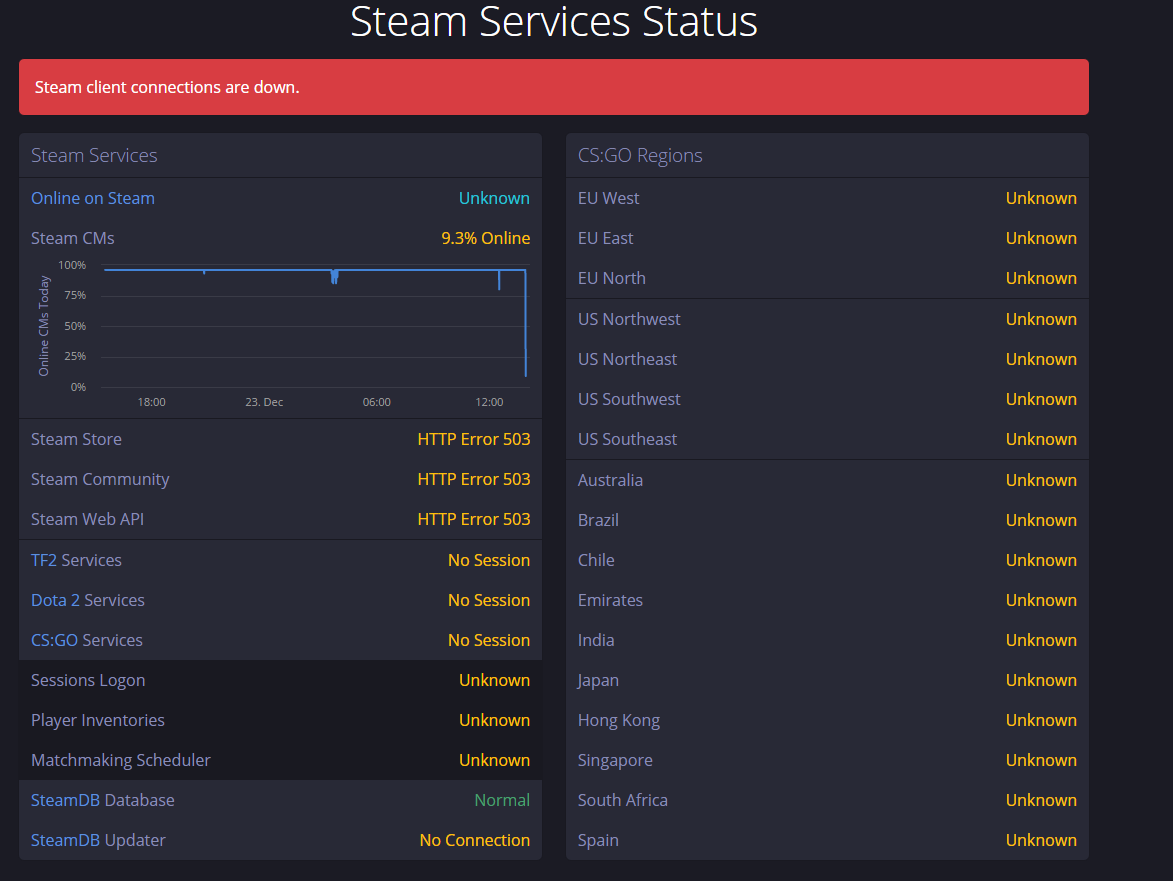
Task: Click Unknown status beside Spain
Action: coord(1041,840)
